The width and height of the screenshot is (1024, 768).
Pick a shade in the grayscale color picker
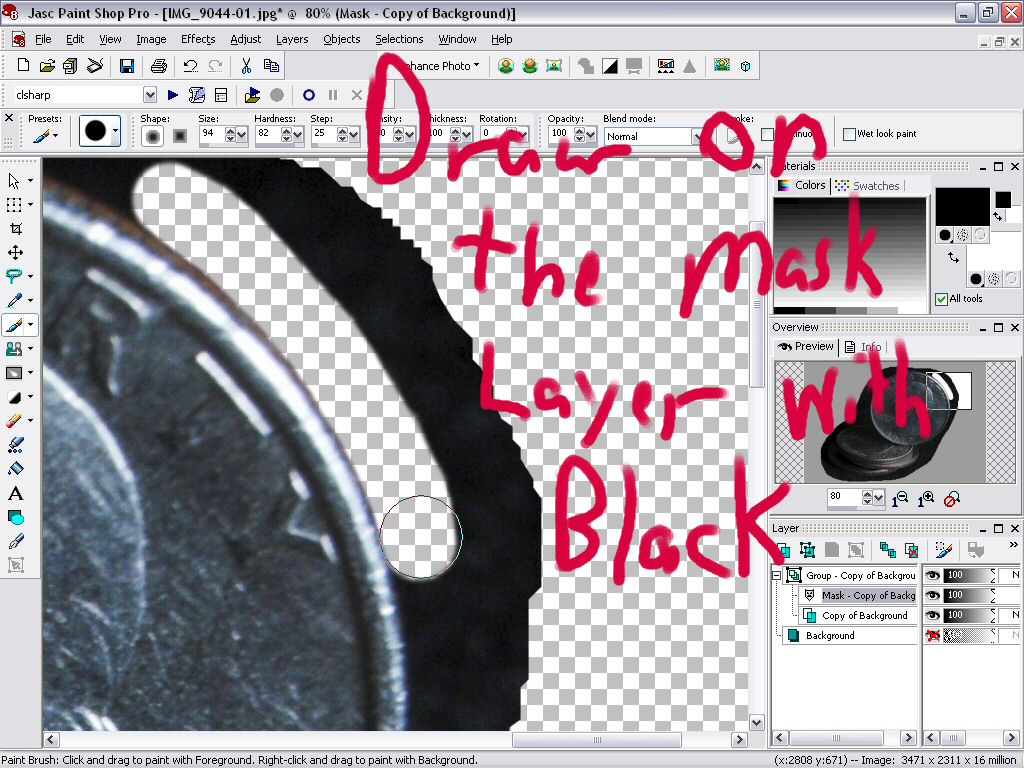click(x=850, y=255)
